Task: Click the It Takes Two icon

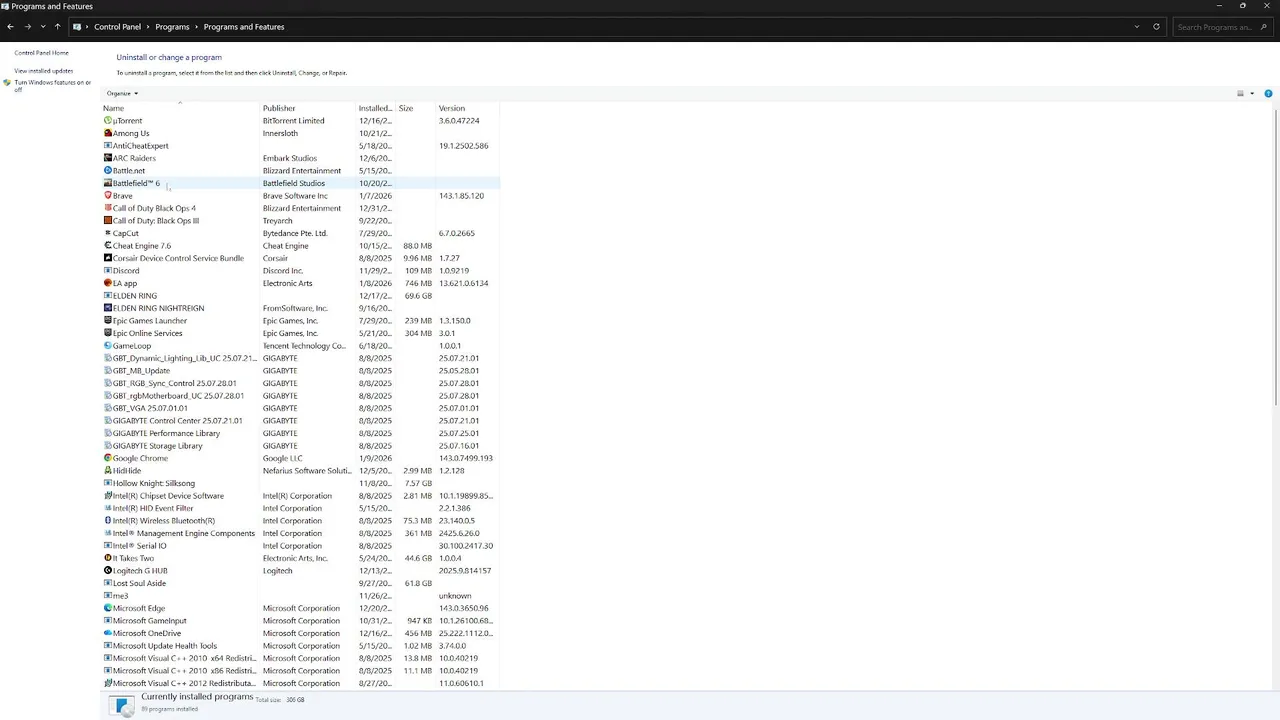Action: coord(108,558)
